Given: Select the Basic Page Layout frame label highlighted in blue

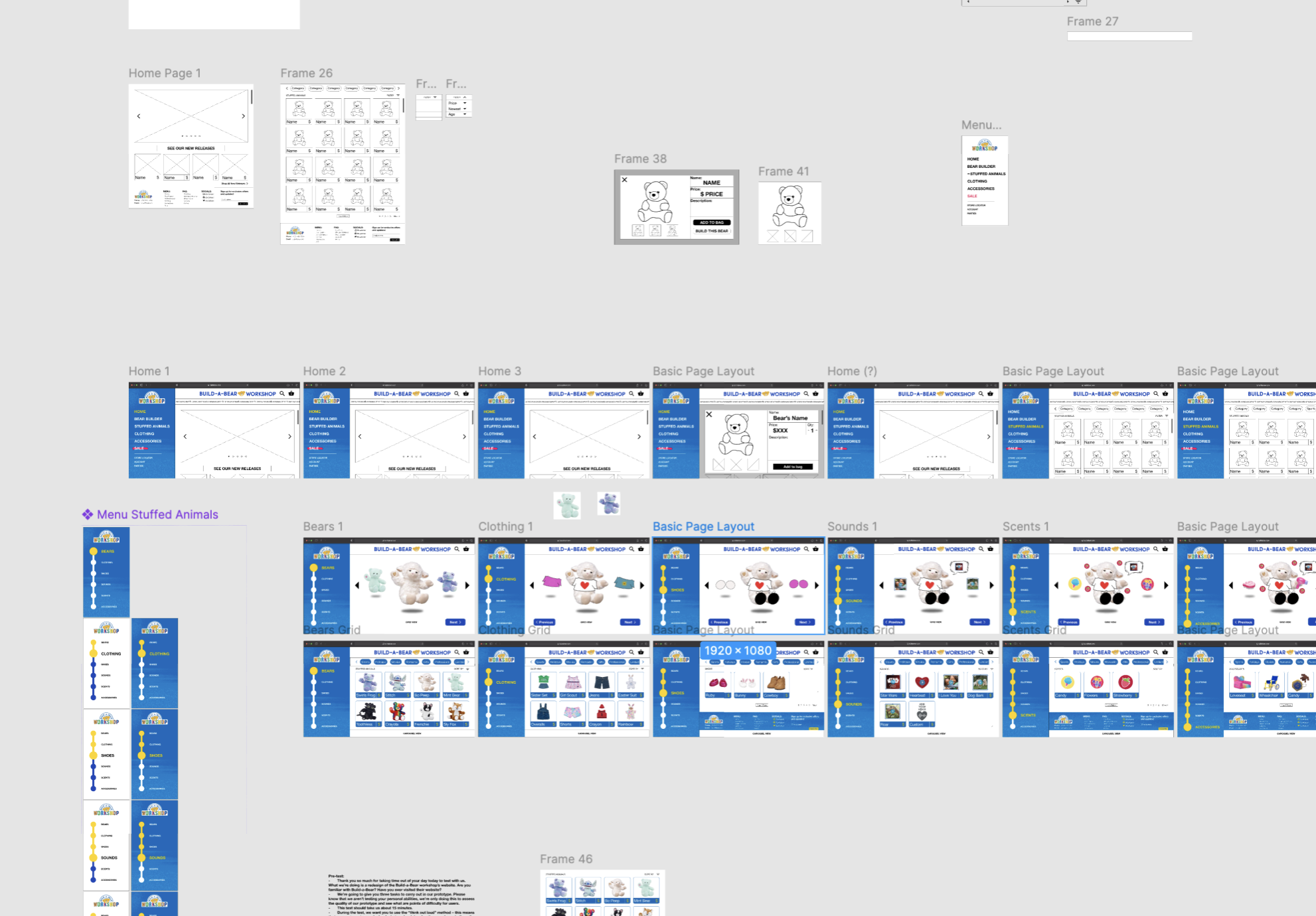Looking at the screenshot, I should [703, 526].
